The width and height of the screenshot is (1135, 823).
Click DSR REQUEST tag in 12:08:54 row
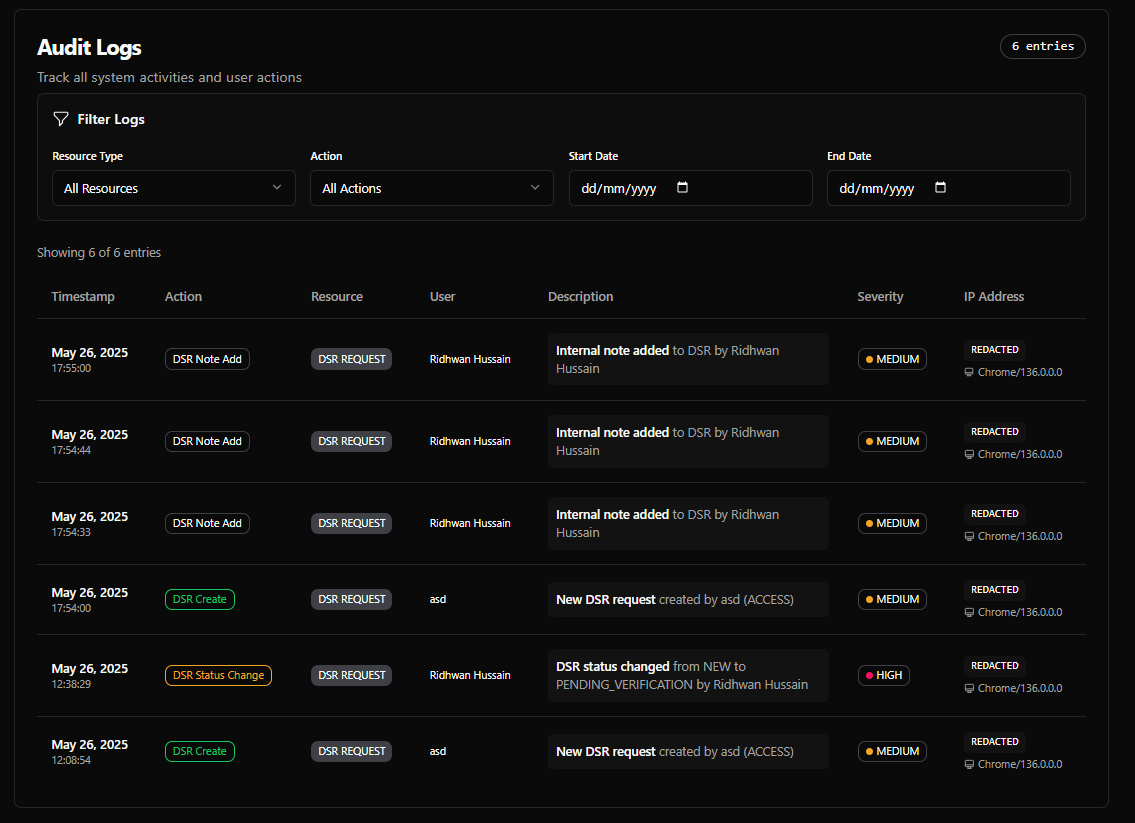(x=351, y=751)
